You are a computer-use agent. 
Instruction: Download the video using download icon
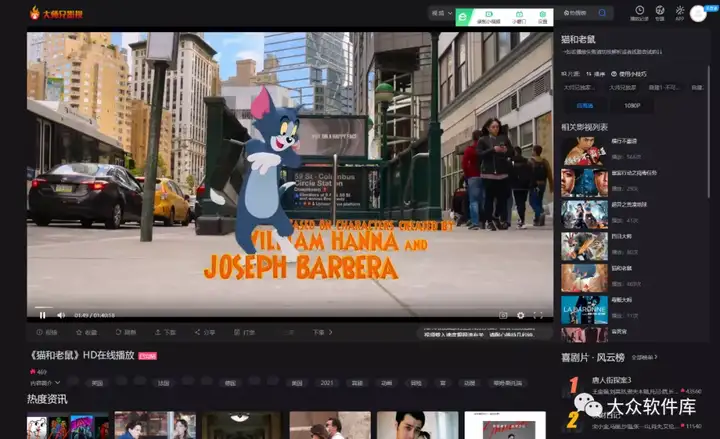point(158,332)
